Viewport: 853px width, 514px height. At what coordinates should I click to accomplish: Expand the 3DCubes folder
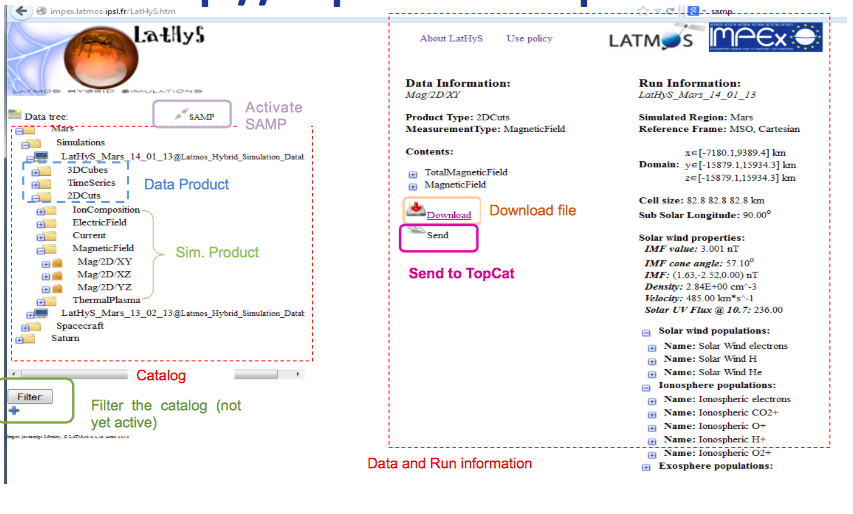pyautogui.click(x=35, y=172)
